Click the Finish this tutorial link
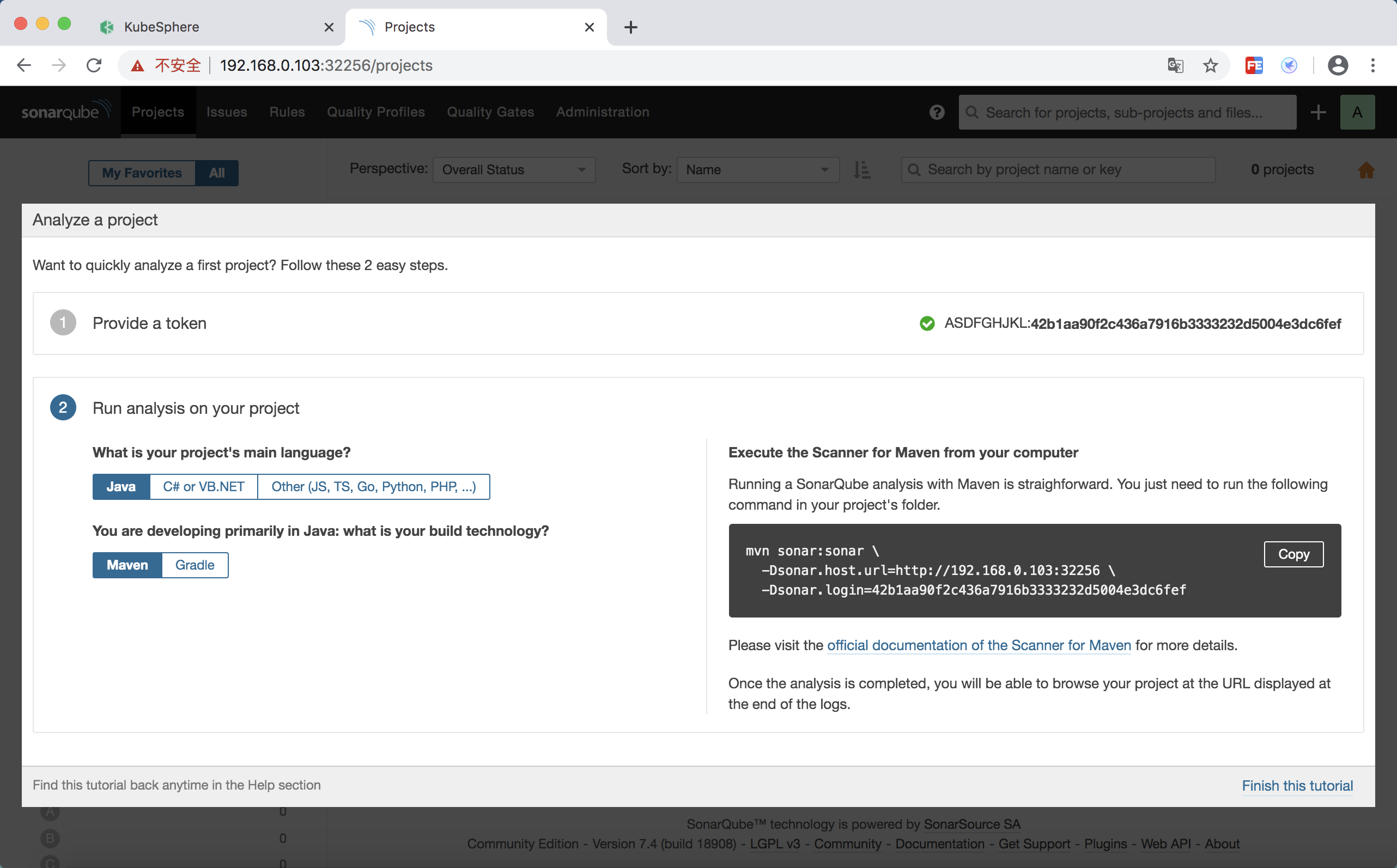Image resolution: width=1397 pixels, height=868 pixels. point(1297,785)
